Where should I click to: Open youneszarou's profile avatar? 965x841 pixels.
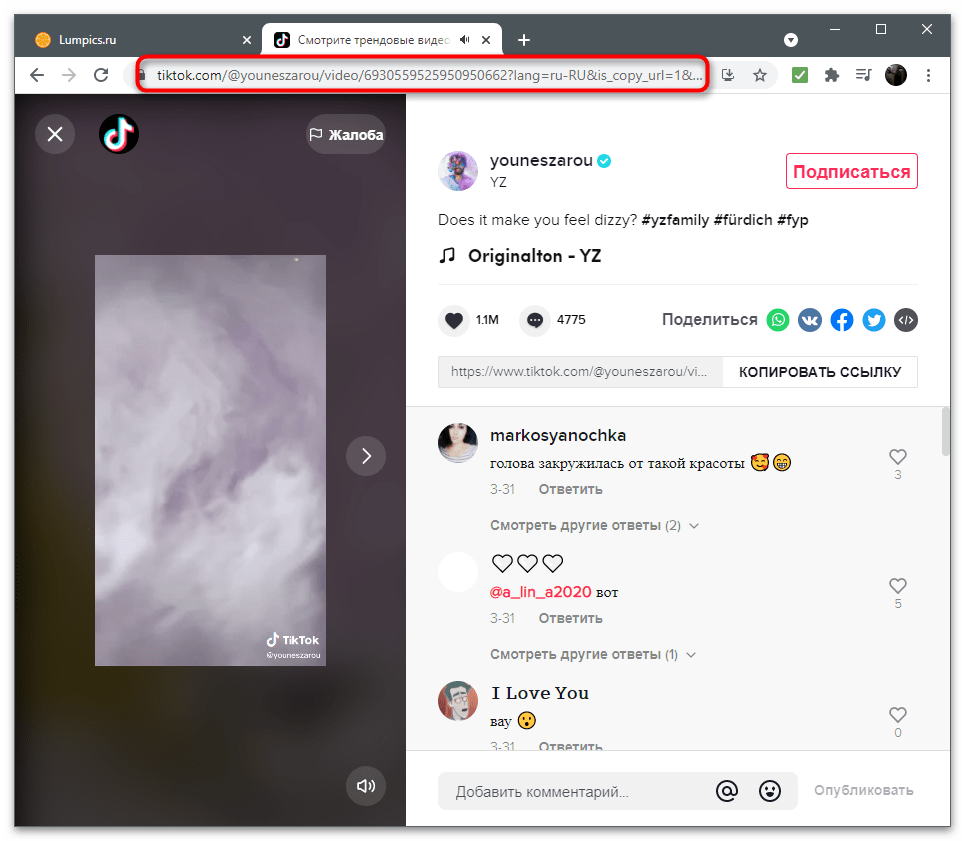[458, 171]
